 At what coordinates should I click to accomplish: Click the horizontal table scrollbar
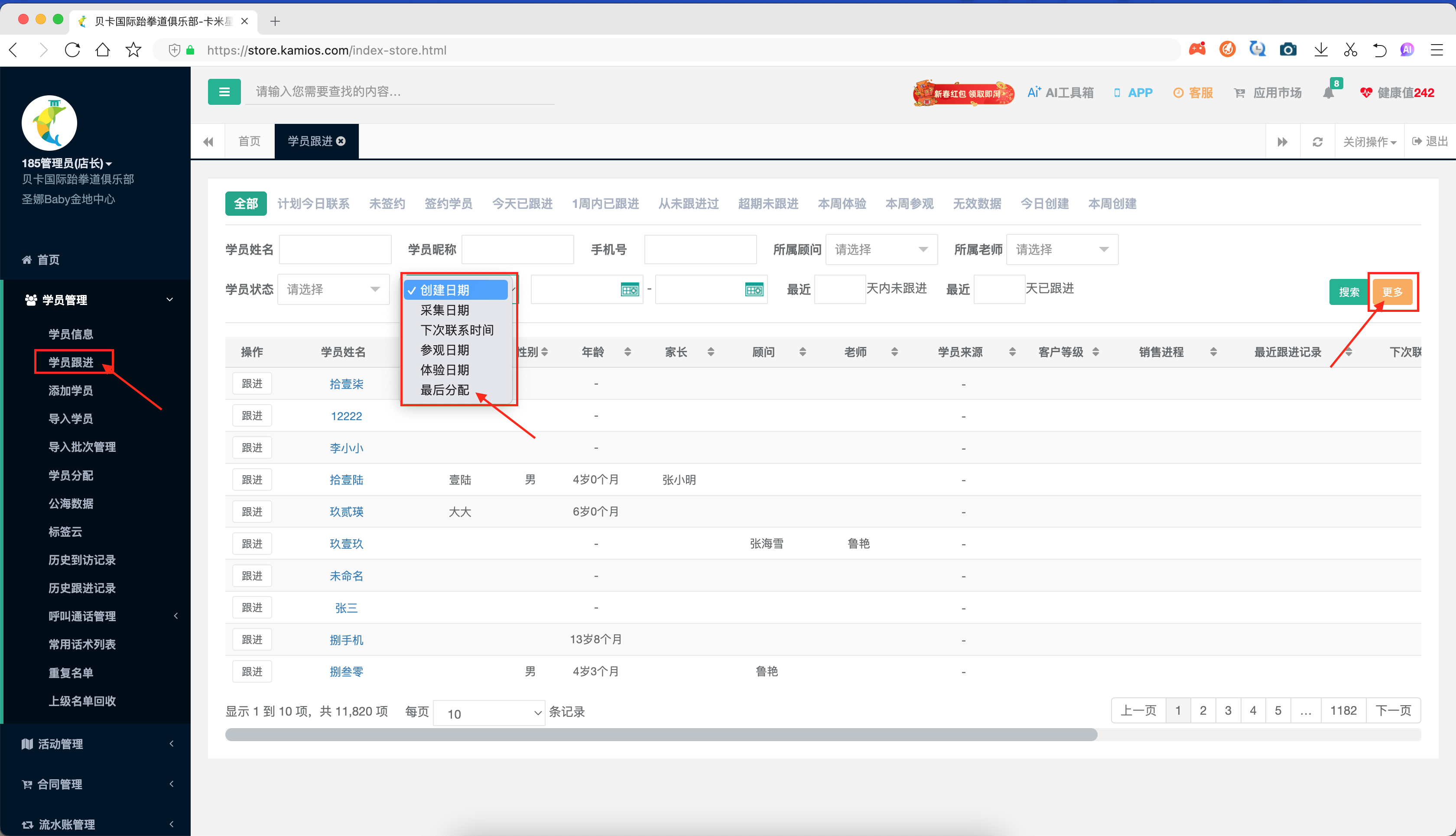660,734
